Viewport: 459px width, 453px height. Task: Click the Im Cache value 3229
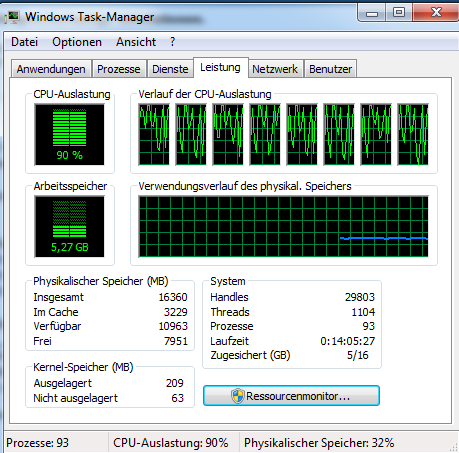pos(176,312)
